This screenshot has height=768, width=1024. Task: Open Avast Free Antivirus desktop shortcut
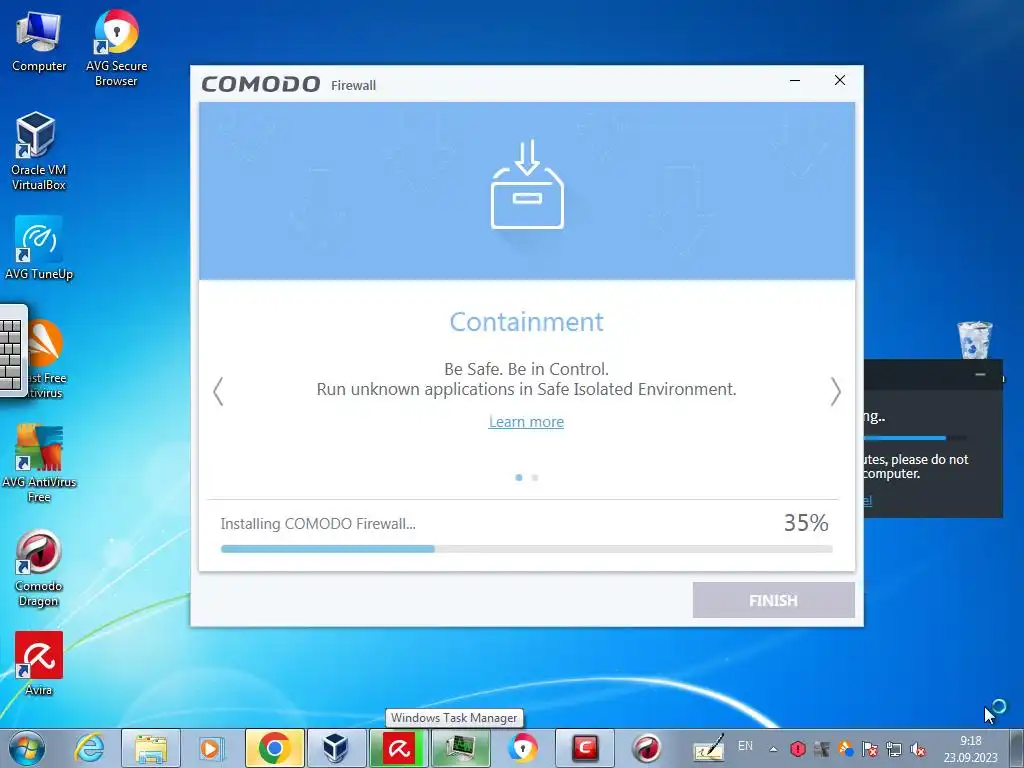pyautogui.click(x=46, y=359)
